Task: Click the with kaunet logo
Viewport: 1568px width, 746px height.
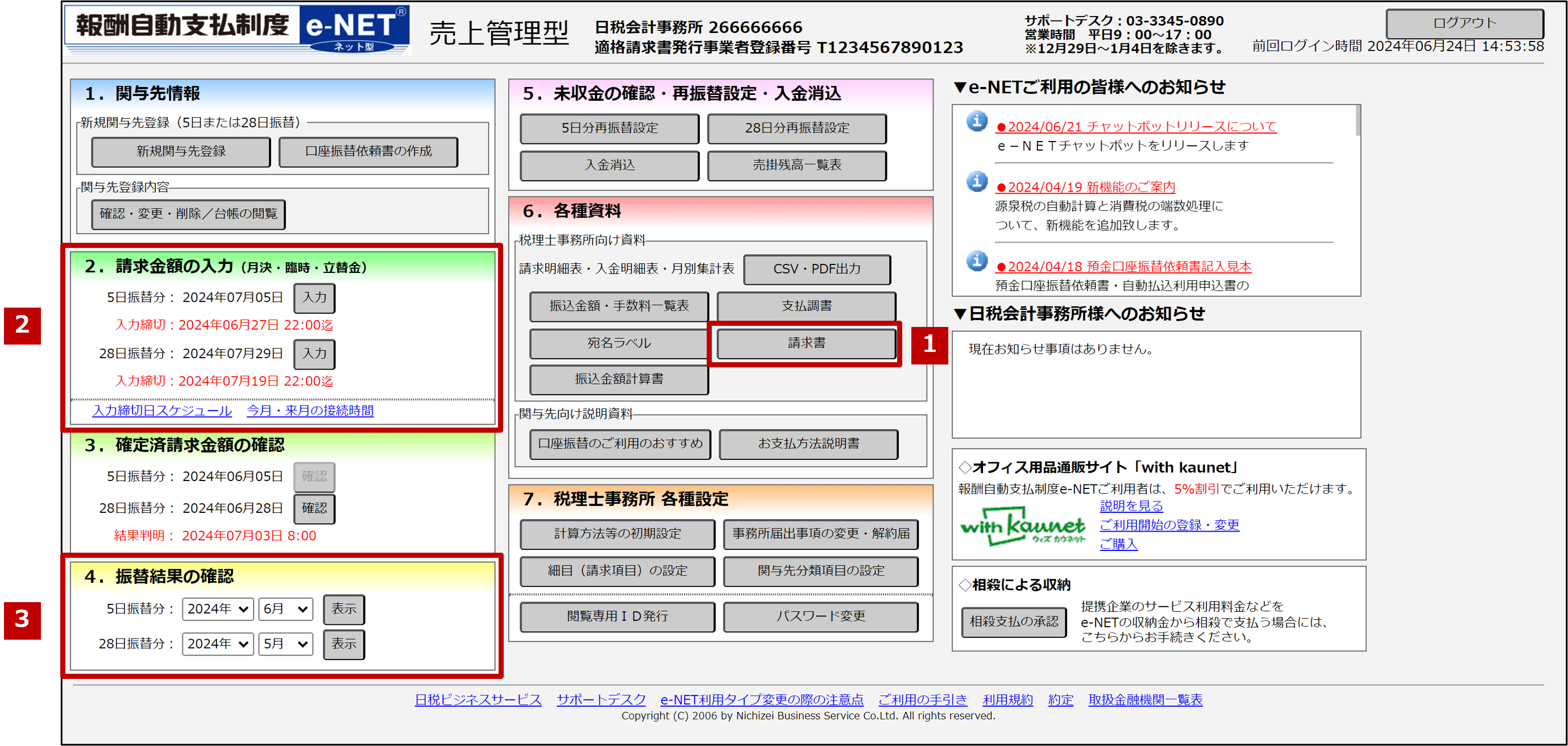Action: click(x=1022, y=526)
